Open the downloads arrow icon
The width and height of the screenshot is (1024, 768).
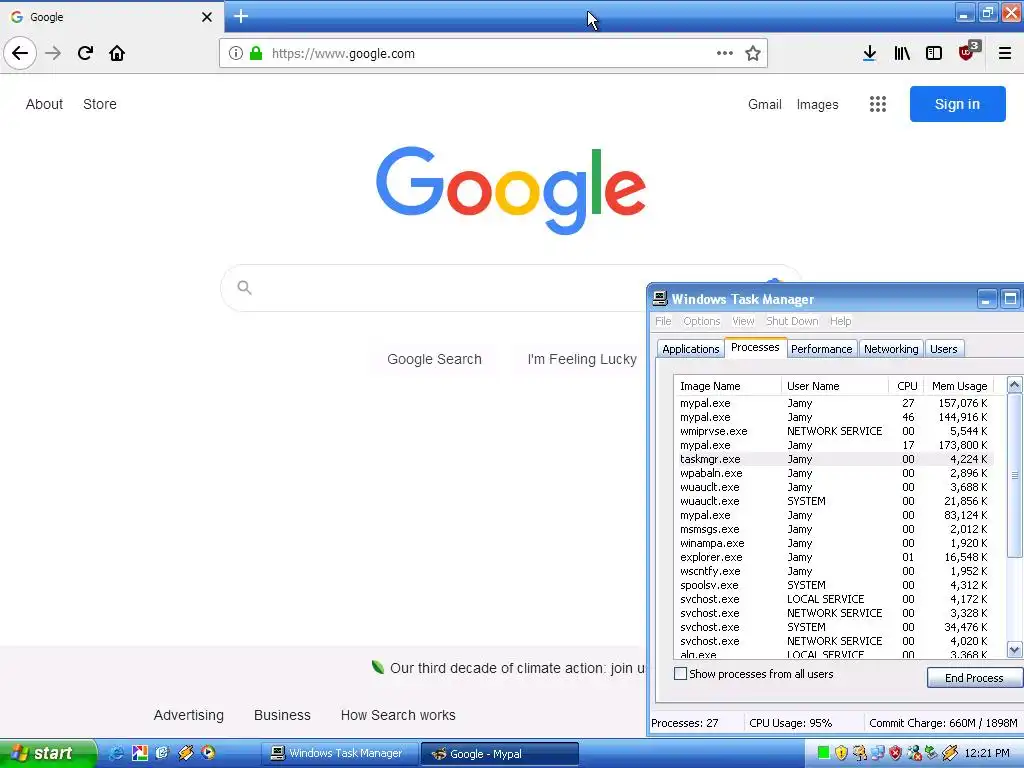pyautogui.click(x=869, y=54)
